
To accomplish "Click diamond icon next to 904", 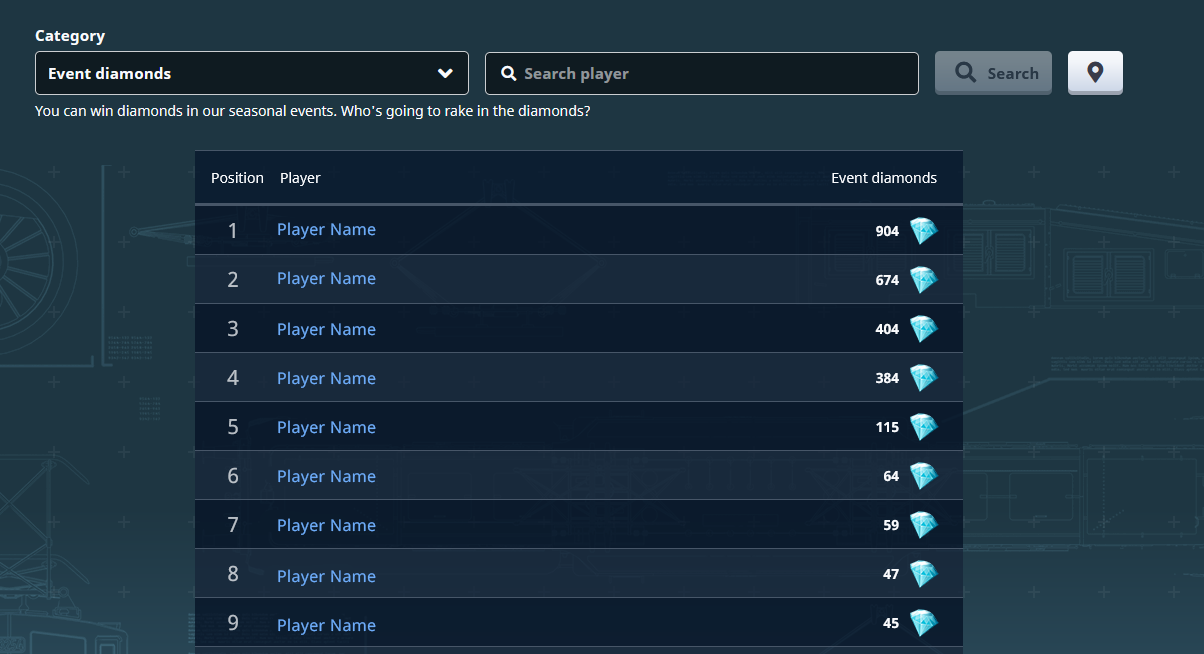I will (923, 231).
